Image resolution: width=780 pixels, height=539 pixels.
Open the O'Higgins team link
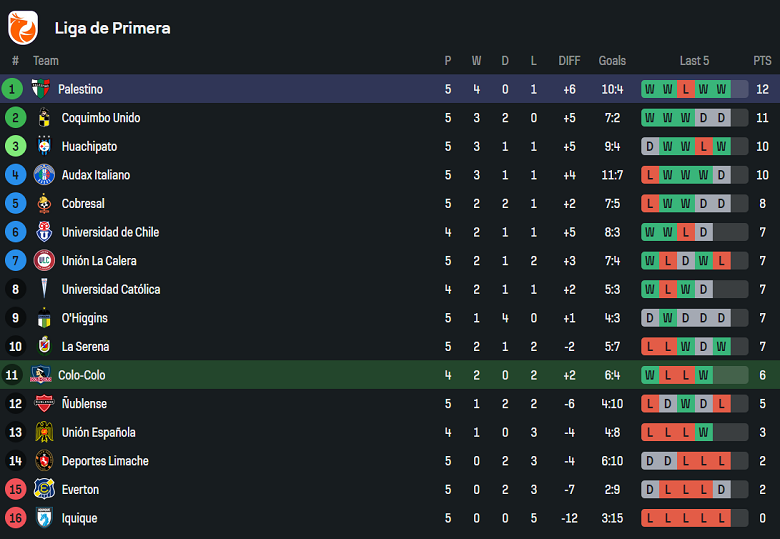tap(84, 318)
